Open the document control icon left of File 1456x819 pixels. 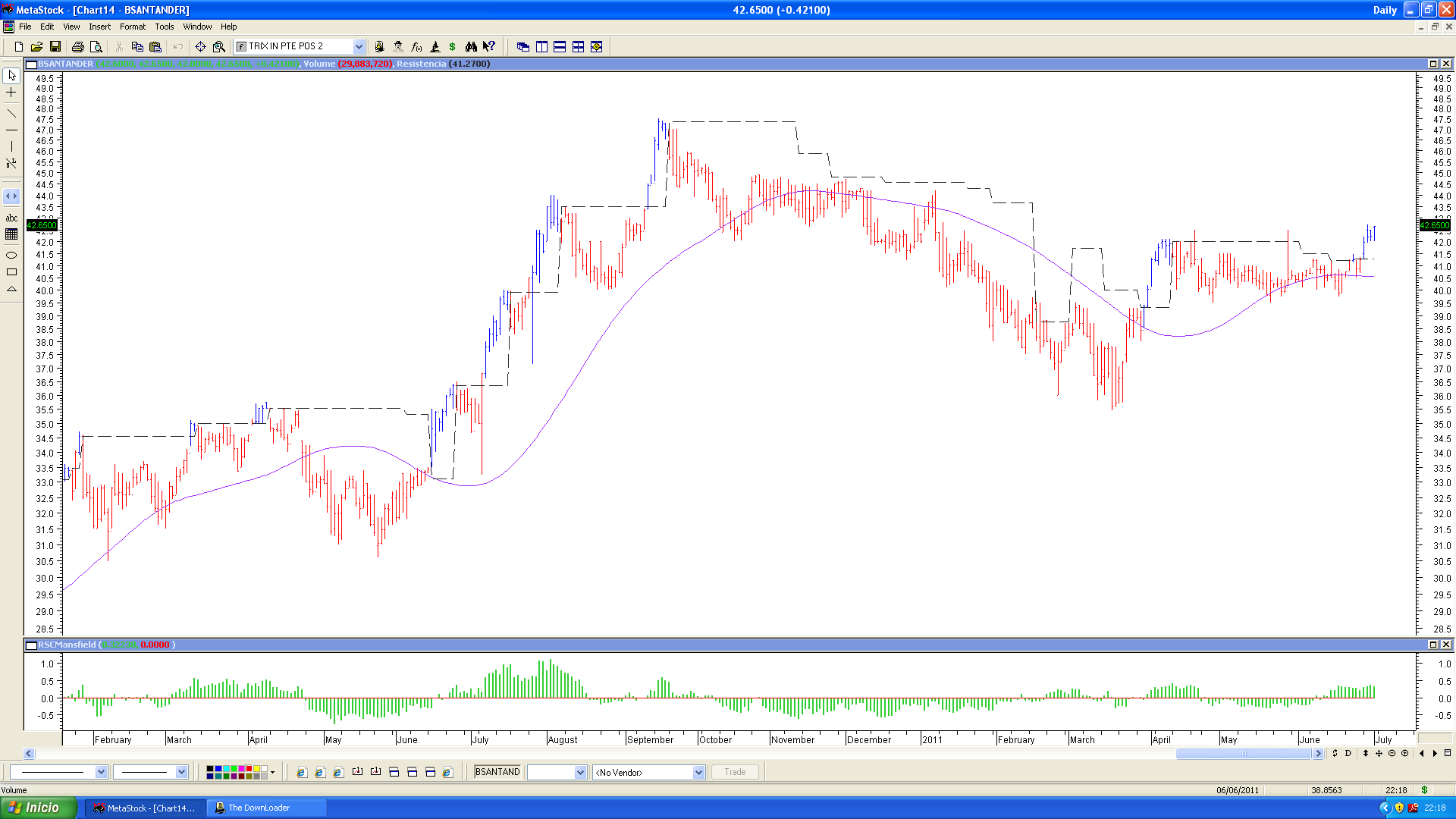coord(8,27)
